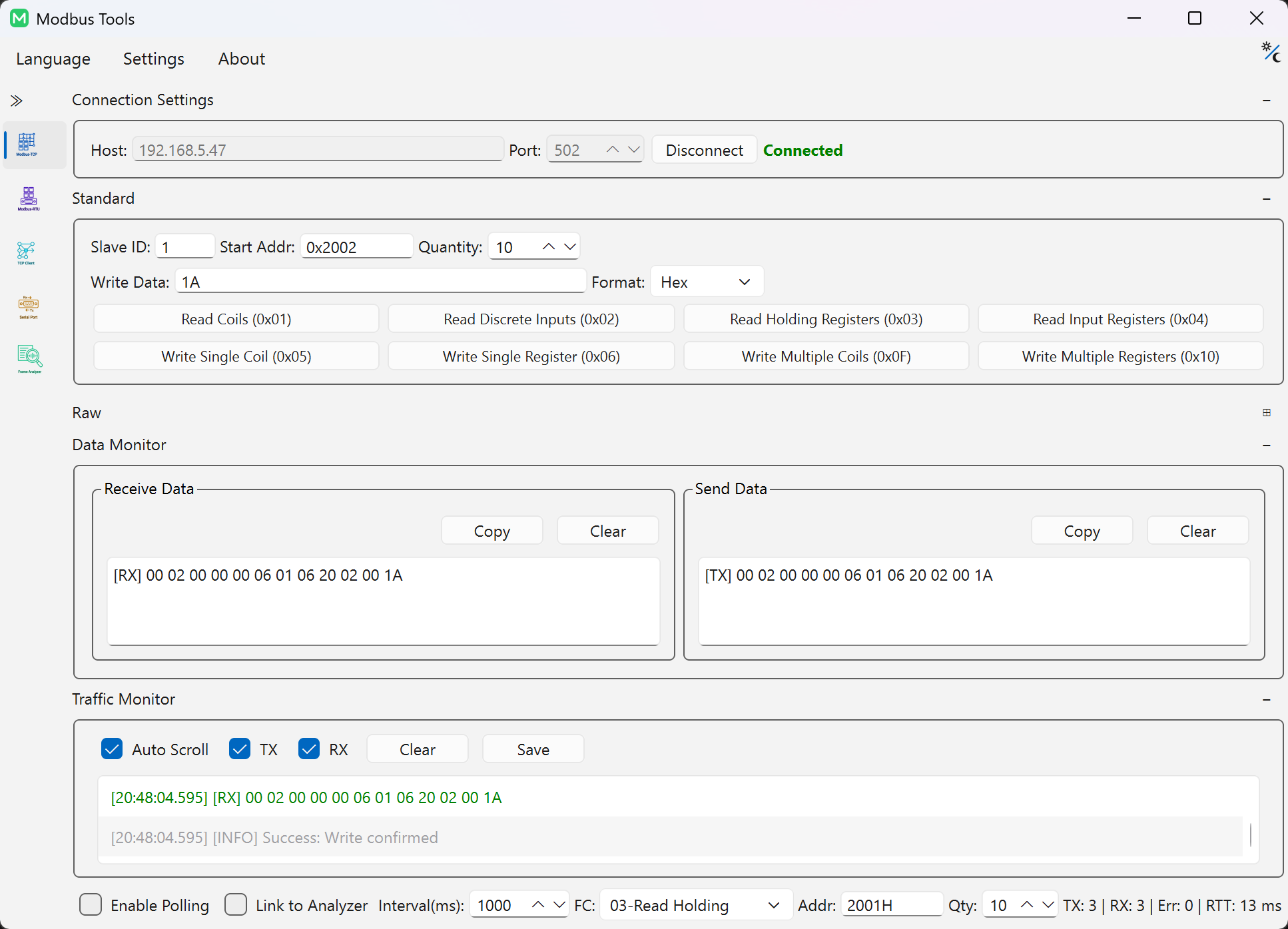Click the Traffic Monitor scrollbar
1288x929 pixels.
click(x=1250, y=835)
